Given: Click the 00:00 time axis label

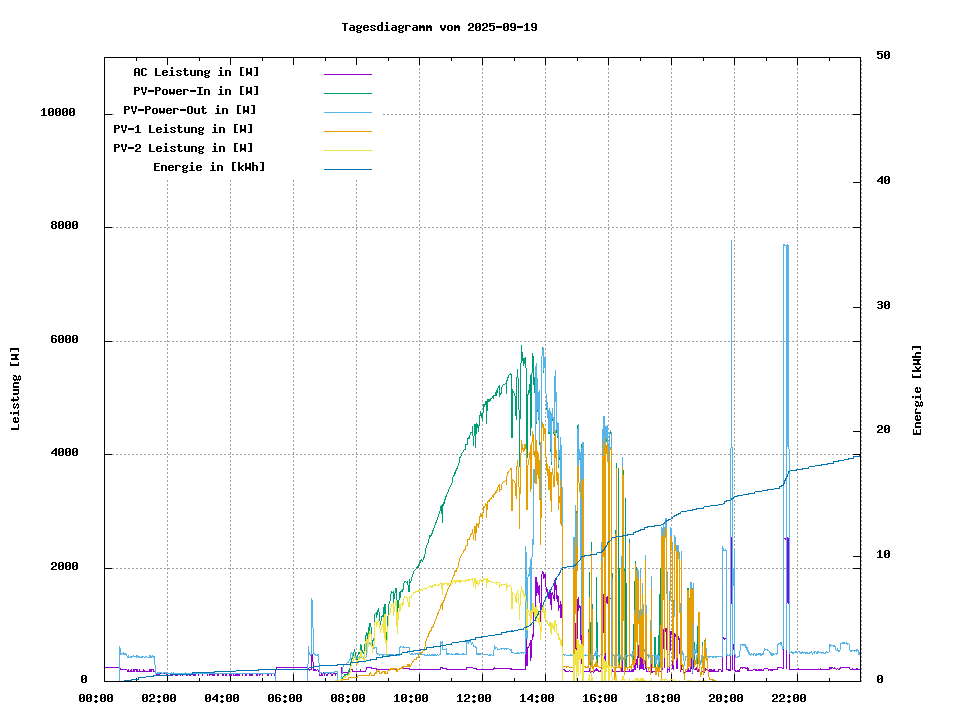Looking at the screenshot, I should 96,698.
